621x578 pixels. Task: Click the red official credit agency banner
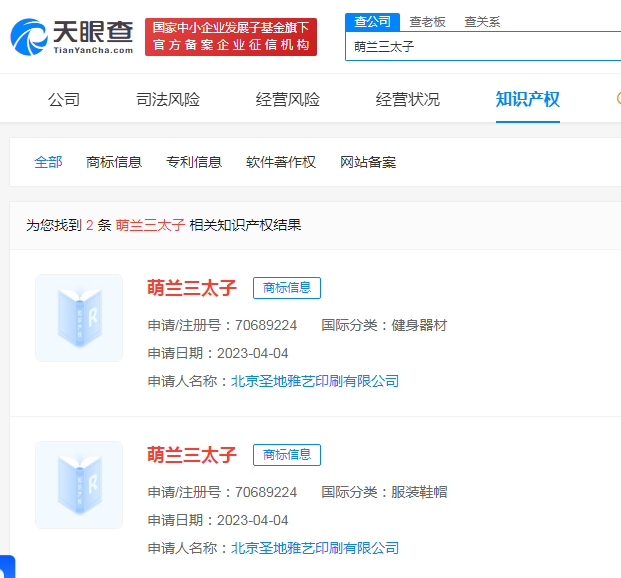(x=231, y=37)
